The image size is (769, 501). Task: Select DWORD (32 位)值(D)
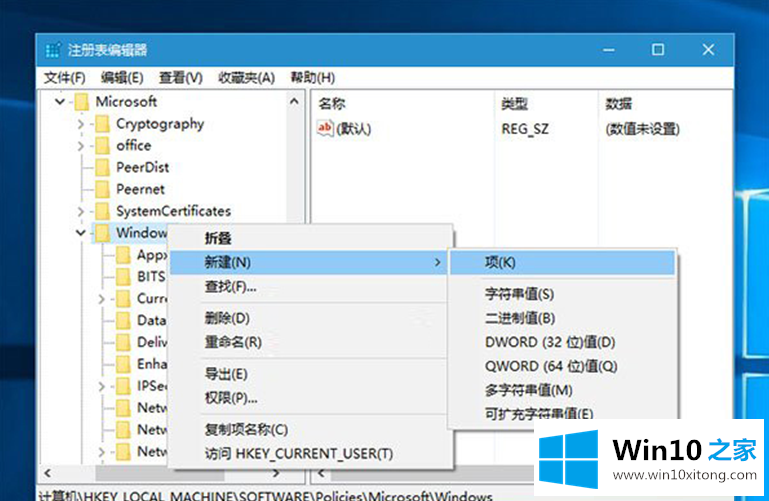[x=562, y=342]
